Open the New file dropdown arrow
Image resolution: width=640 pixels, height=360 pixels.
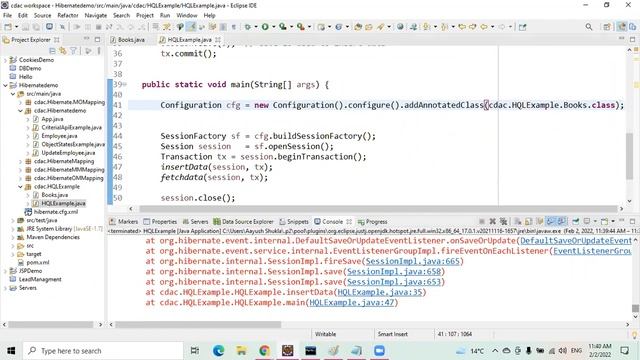[x=16, y=27]
